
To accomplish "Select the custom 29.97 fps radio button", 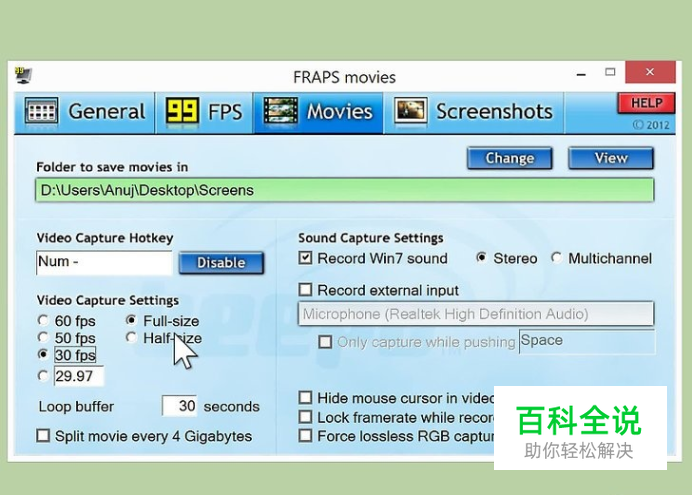I will [43, 375].
